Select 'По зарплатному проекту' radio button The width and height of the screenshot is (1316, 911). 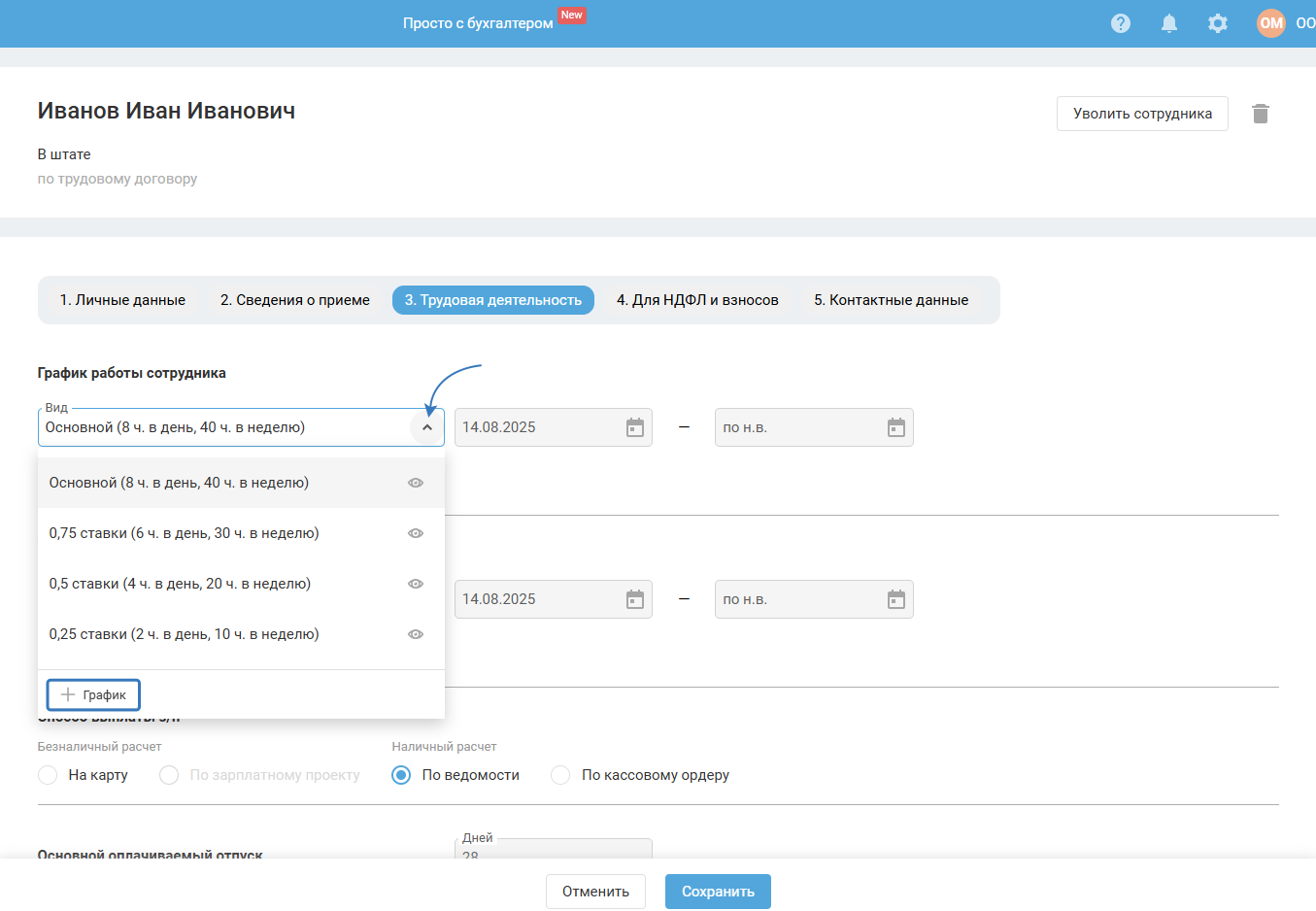click(169, 775)
